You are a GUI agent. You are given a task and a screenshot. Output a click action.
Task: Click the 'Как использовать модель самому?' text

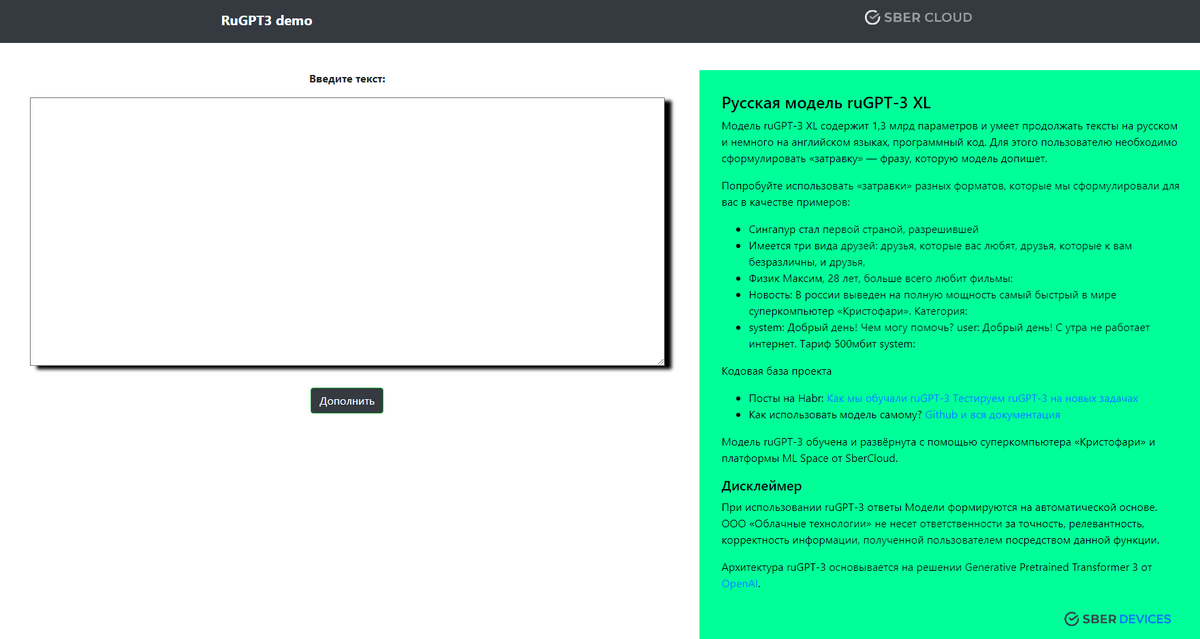tap(835, 414)
